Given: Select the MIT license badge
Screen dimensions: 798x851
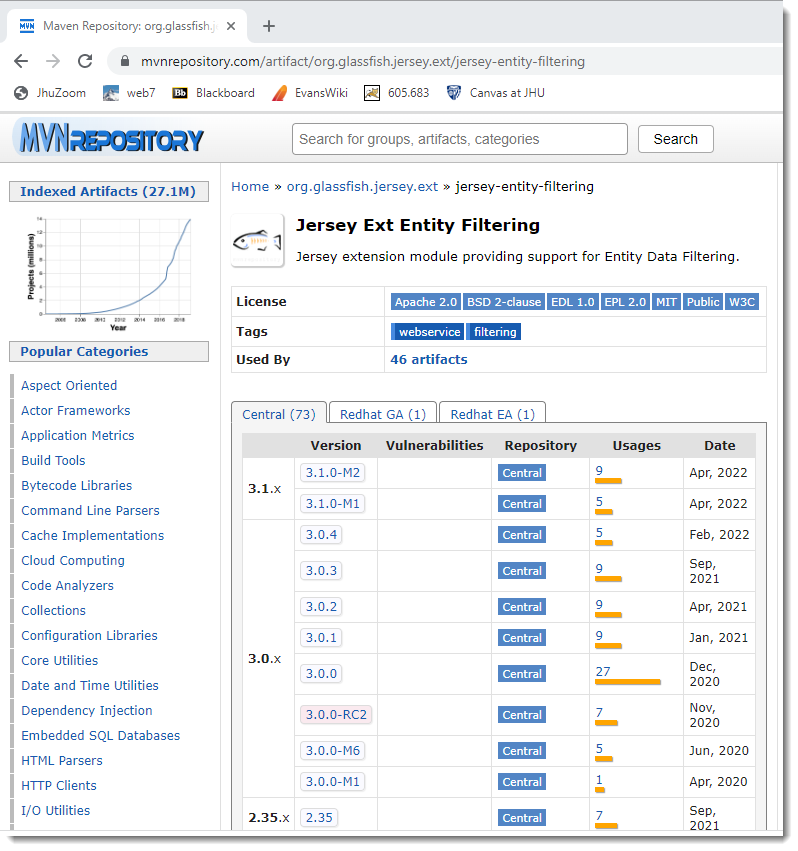Looking at the screenshot, I should (x=666, y=302).
